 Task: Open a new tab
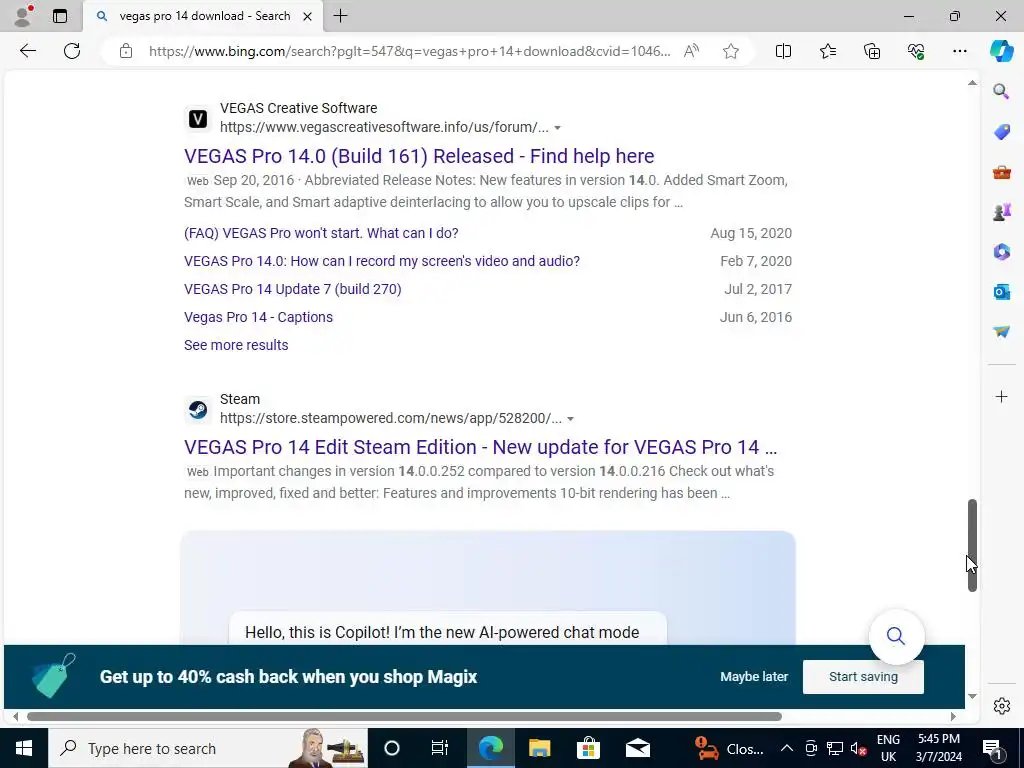340,16
